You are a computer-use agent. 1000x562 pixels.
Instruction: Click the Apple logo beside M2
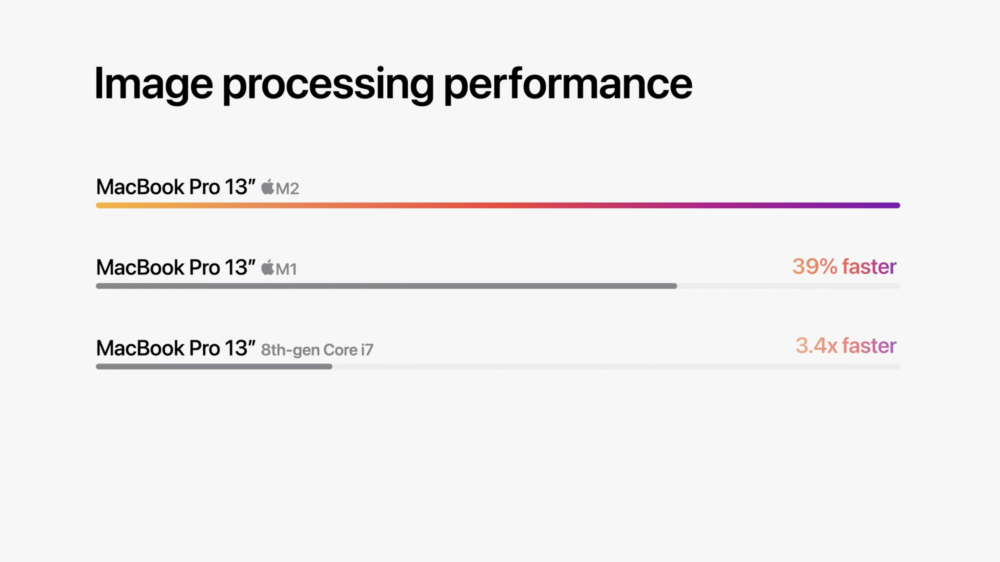267,187
